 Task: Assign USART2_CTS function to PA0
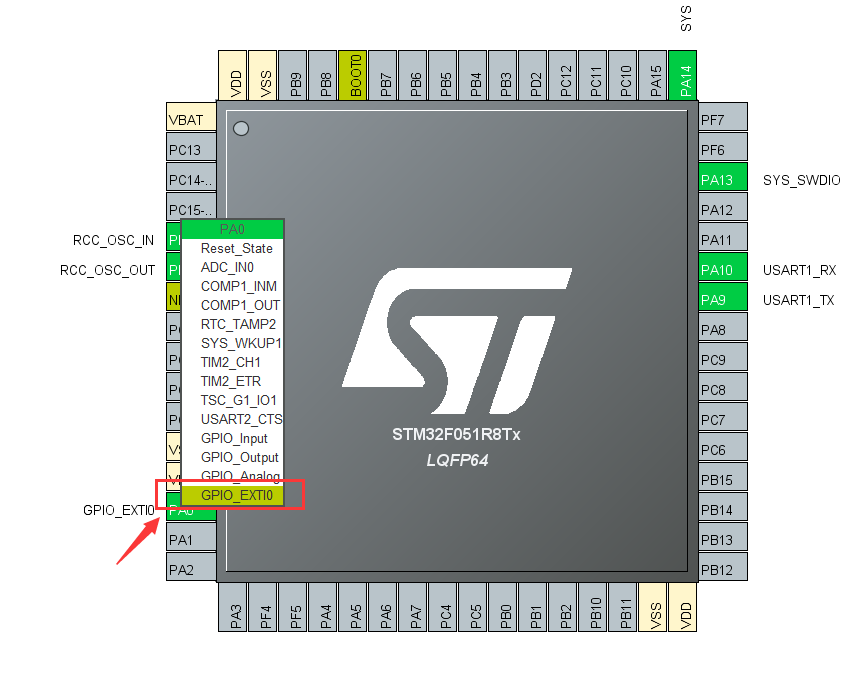point(238,419)
